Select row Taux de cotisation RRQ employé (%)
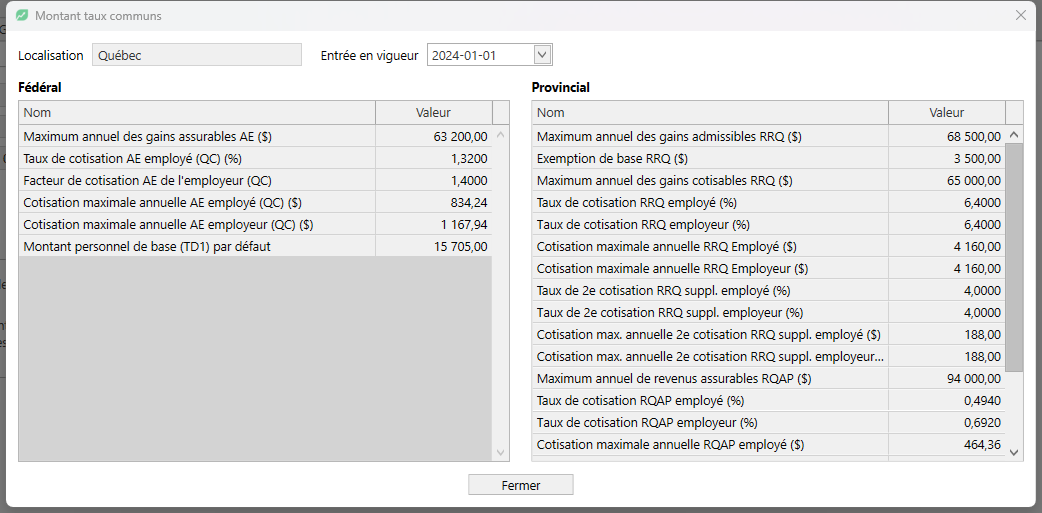Image resolution: width=1042 pixels, height=513 pixels. pos(769,202)
